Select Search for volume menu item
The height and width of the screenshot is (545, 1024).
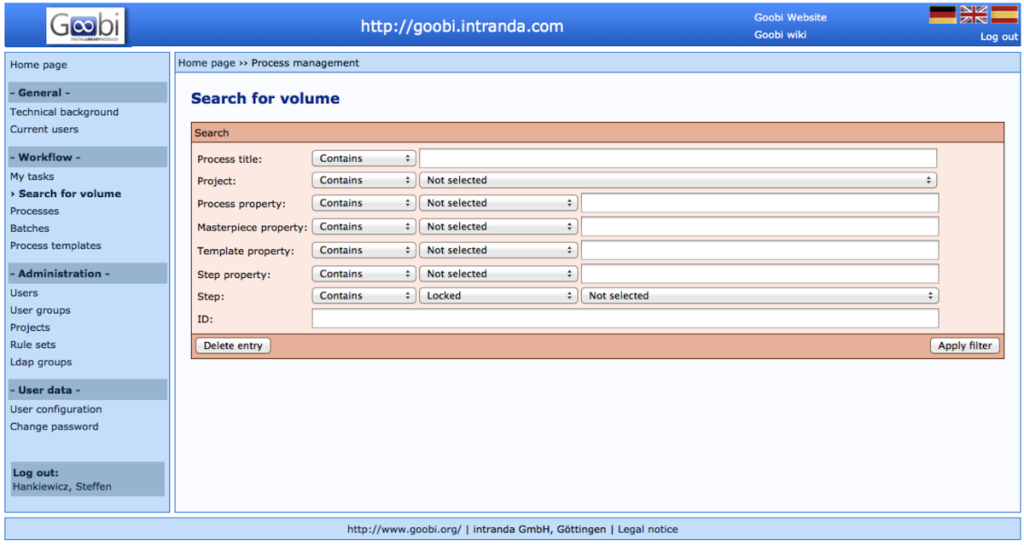coord(69,194)
